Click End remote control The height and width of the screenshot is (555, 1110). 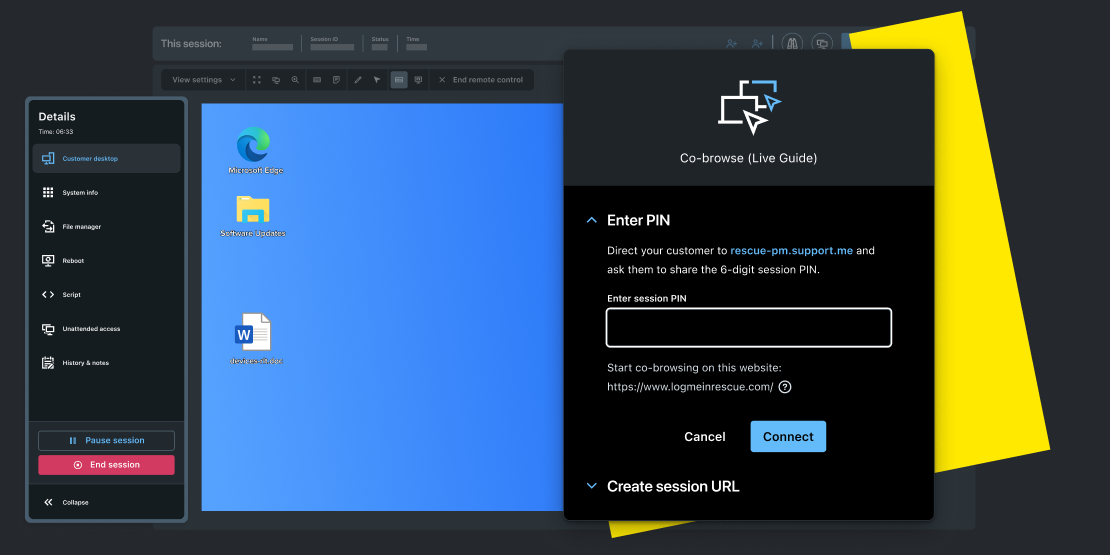481,80
